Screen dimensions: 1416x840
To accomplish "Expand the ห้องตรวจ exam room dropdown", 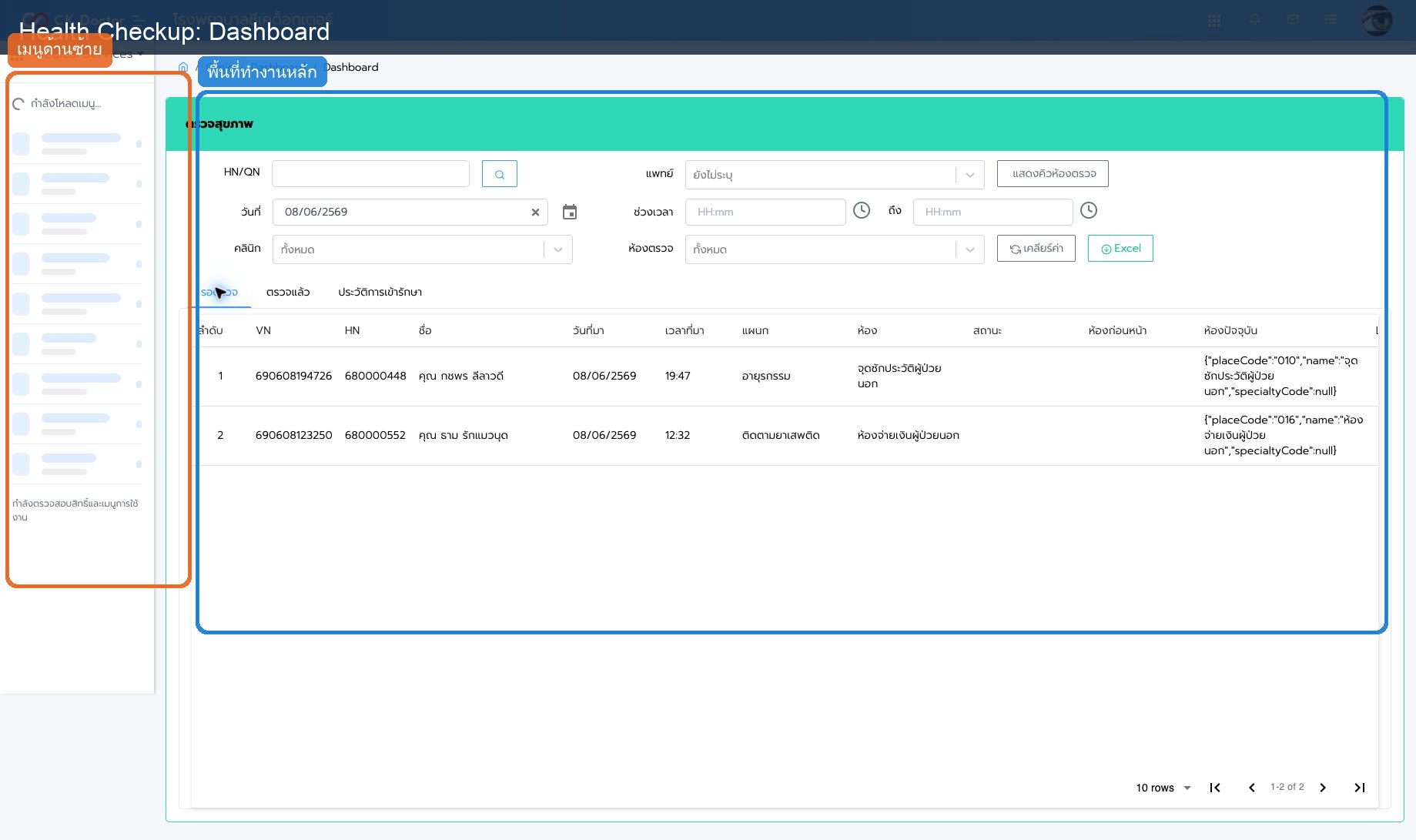I will pos(970,249).
